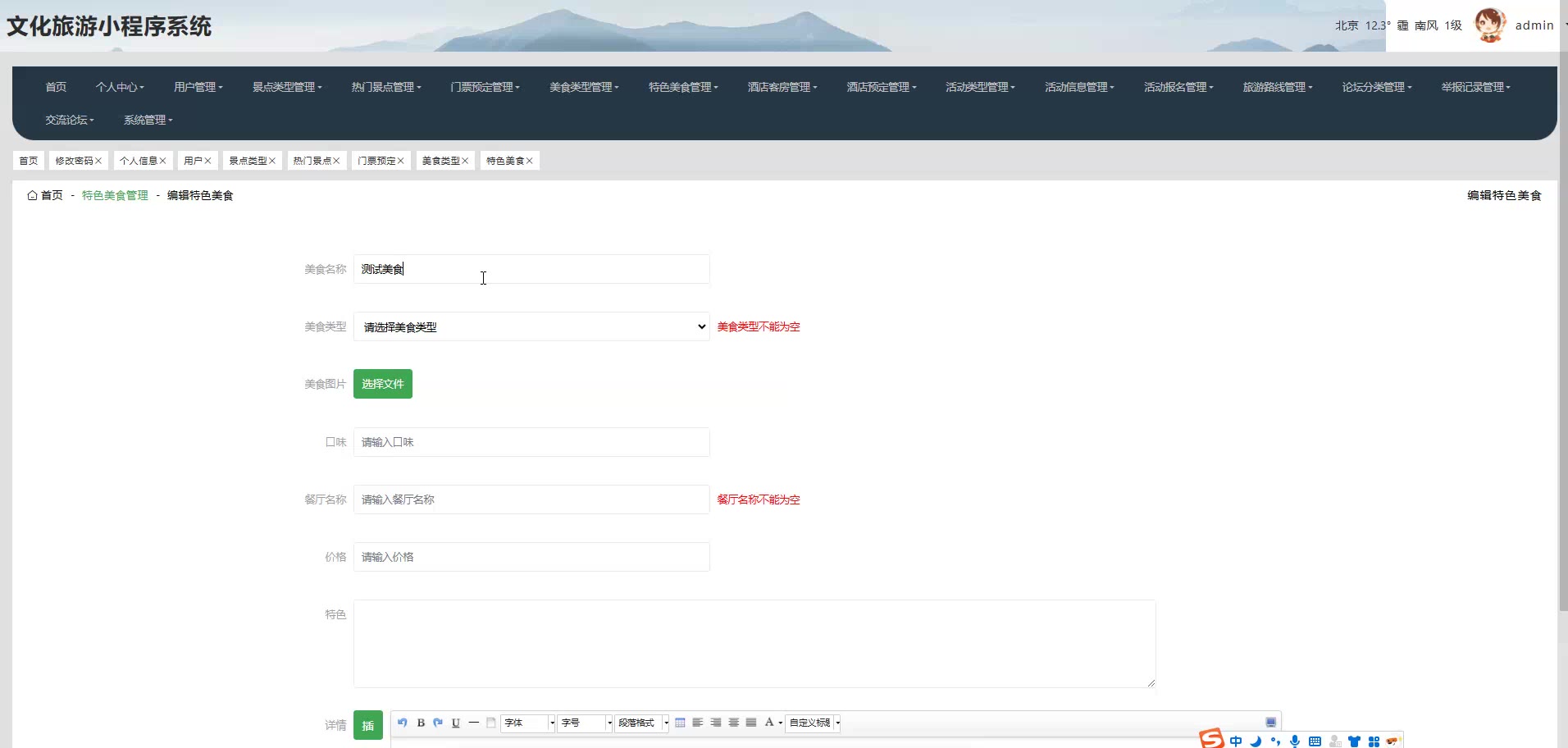Click the 选择文件 upload button

click(383, 384)
